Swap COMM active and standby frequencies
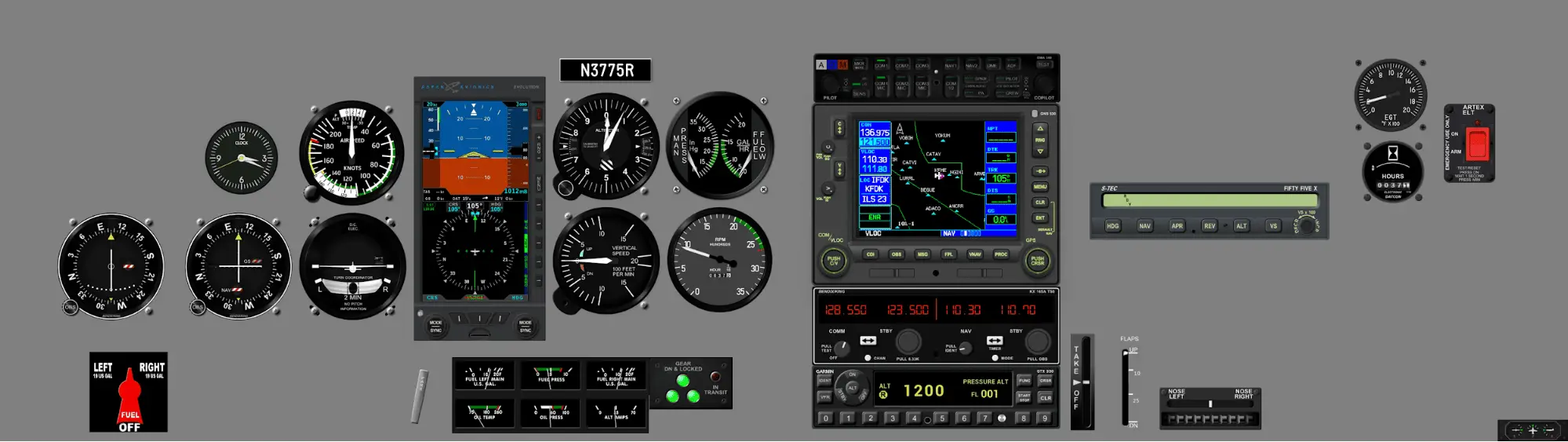 pyautogui.click(x=868, y=341)
